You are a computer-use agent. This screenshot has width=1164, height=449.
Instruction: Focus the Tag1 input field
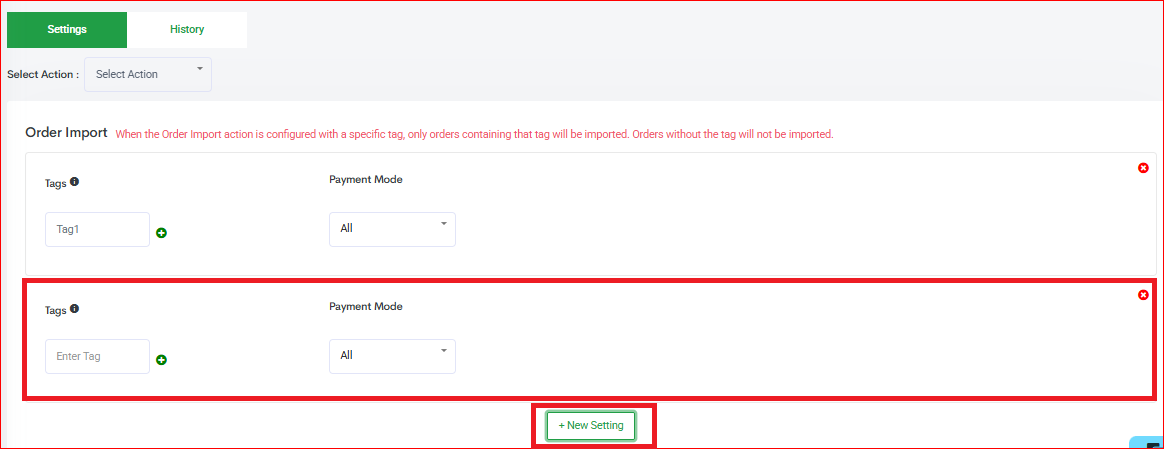click(97, 229)
